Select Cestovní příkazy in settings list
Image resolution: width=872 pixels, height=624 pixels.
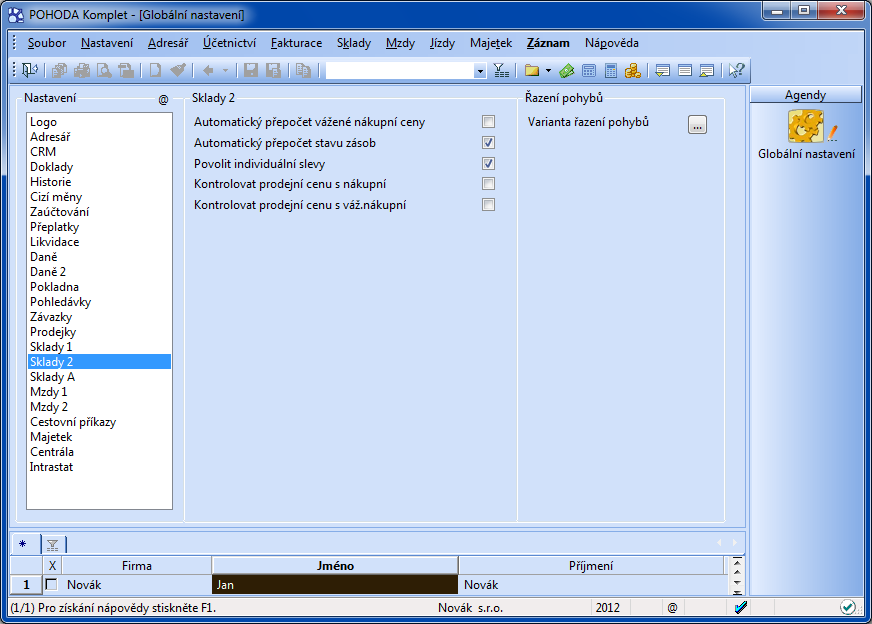click(x=99, y=422)
